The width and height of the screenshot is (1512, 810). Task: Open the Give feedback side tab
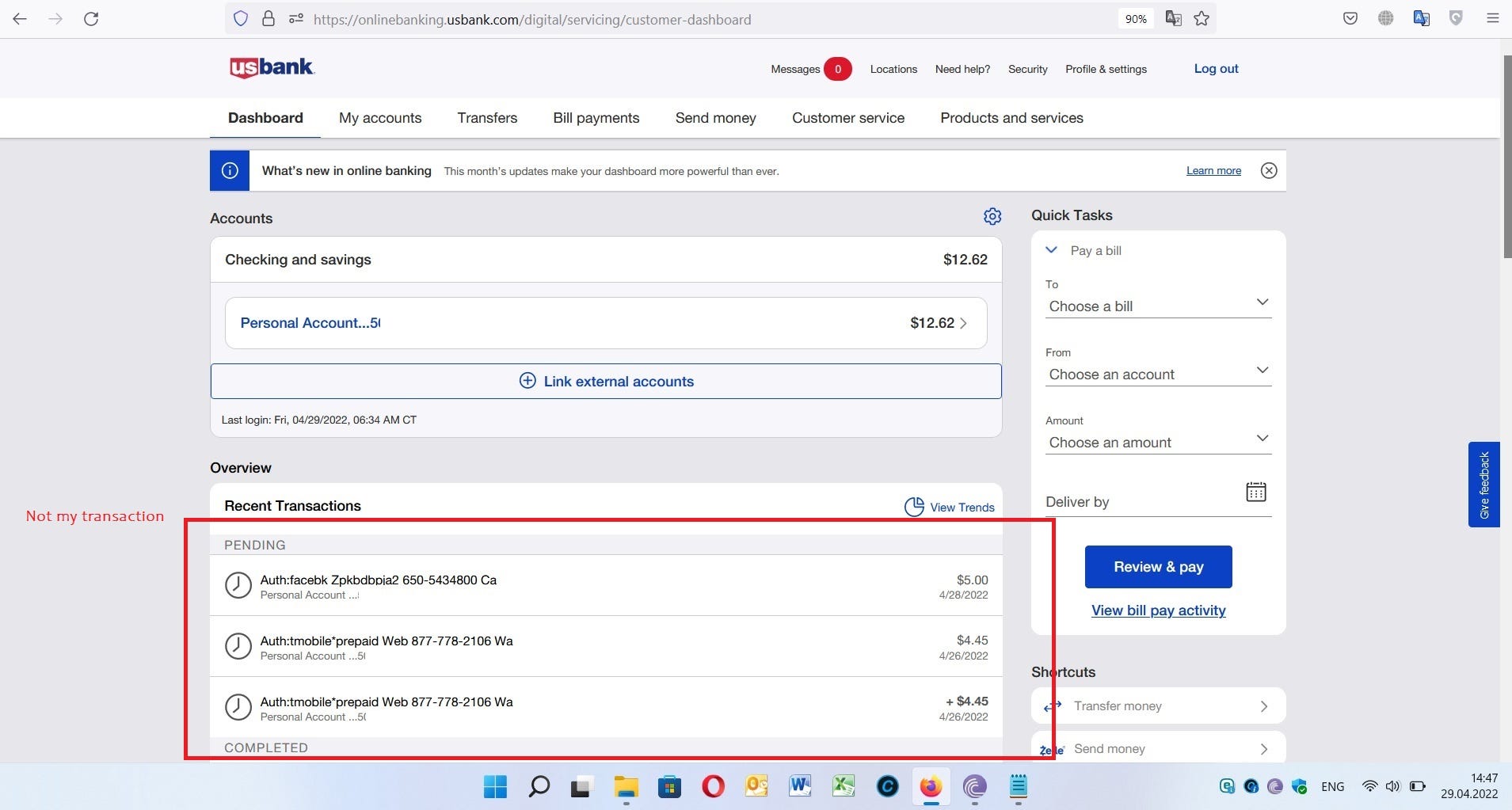pos(1484,485)
